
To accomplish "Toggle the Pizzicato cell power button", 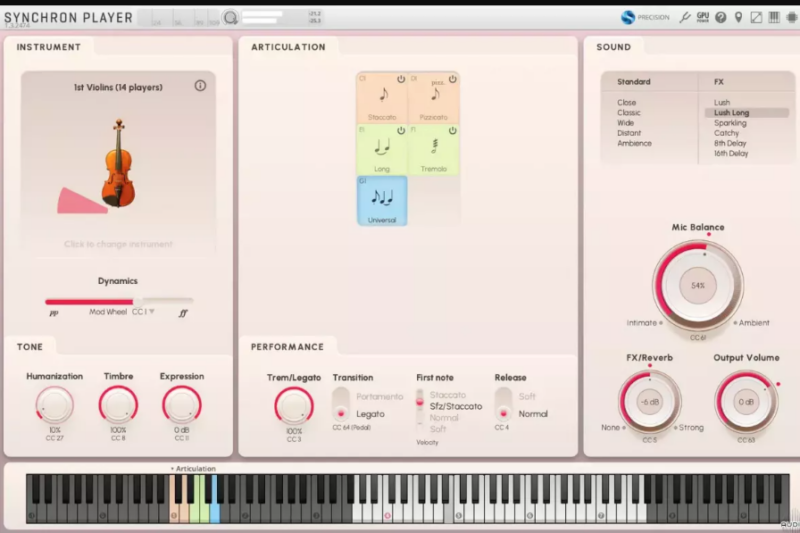I will coord(453,79).
